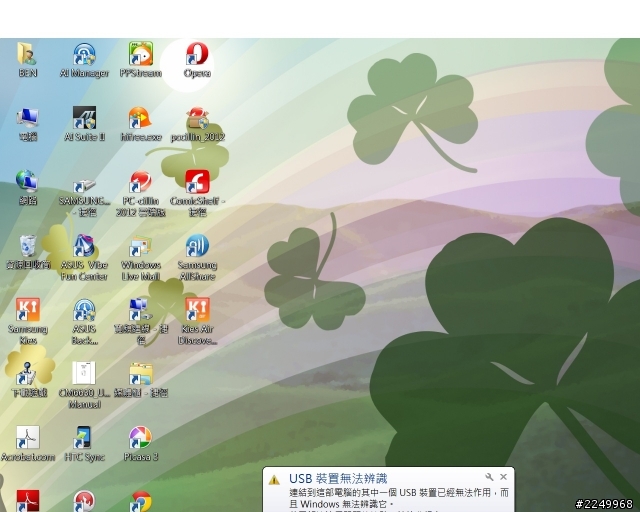
Task: Launch the Samsung AllShare icon
Action: (198, 246)
